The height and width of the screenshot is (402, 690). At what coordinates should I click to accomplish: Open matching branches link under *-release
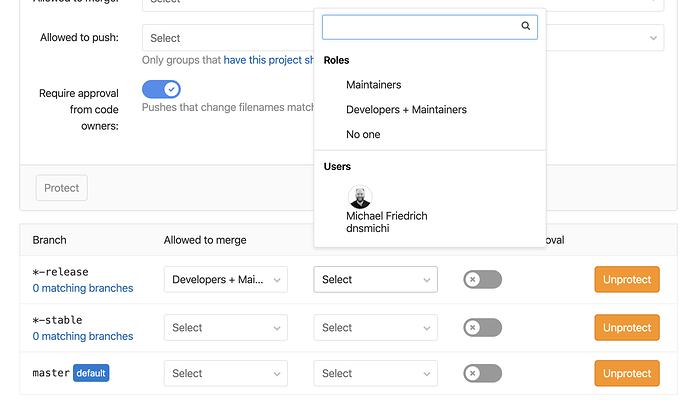[x=82, y=289]
